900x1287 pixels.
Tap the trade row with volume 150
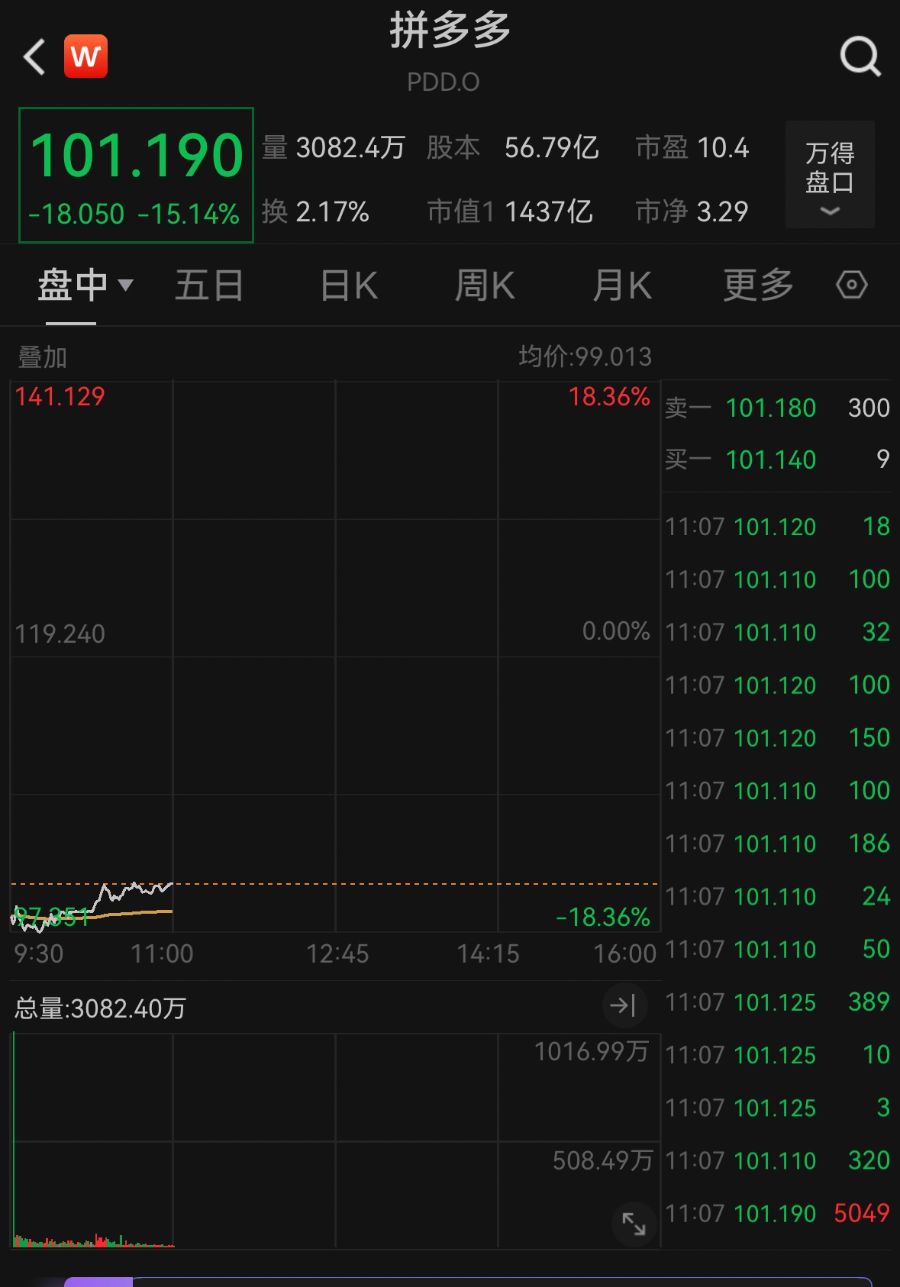778,738
